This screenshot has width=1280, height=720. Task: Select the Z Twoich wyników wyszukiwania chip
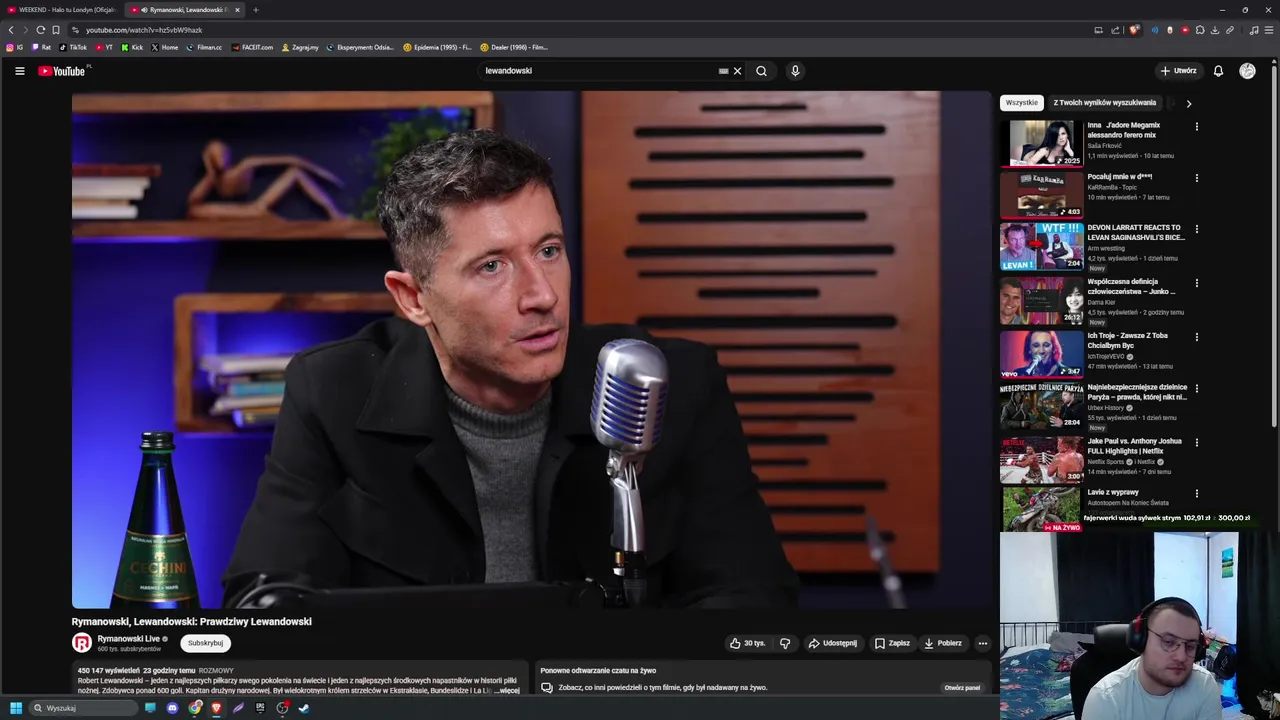click(1104, 103)
